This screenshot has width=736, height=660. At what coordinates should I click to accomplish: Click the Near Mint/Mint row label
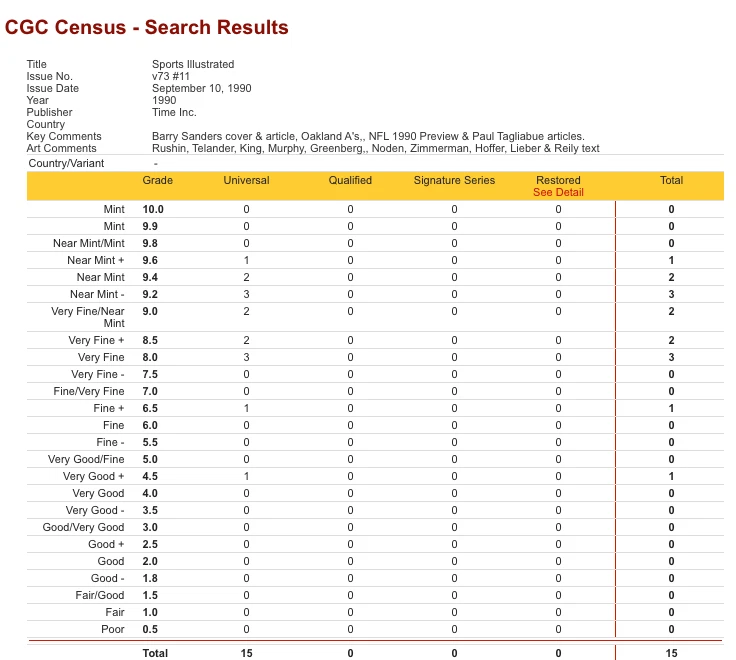tap(89, 243)
